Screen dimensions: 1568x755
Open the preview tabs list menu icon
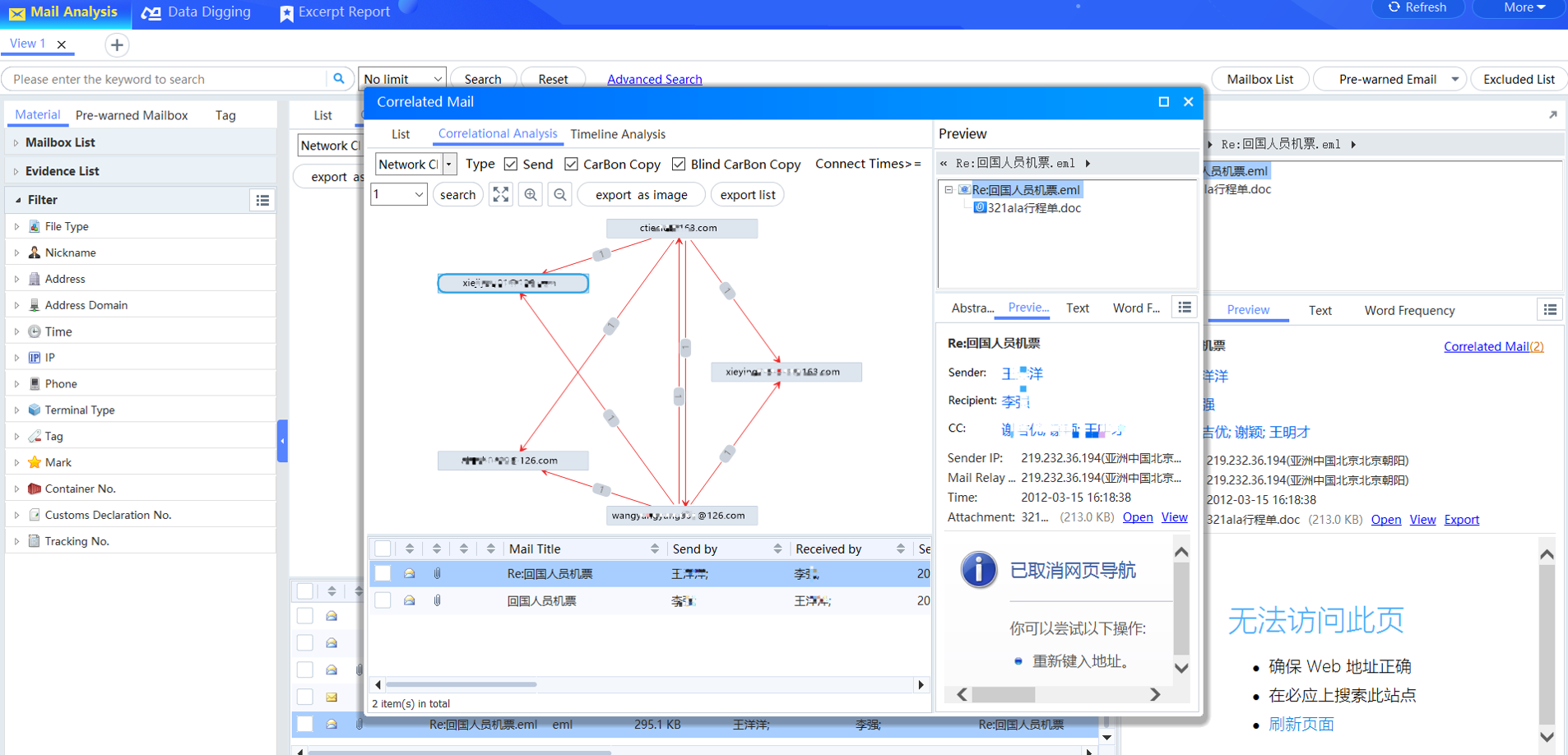click(1184, 308)
